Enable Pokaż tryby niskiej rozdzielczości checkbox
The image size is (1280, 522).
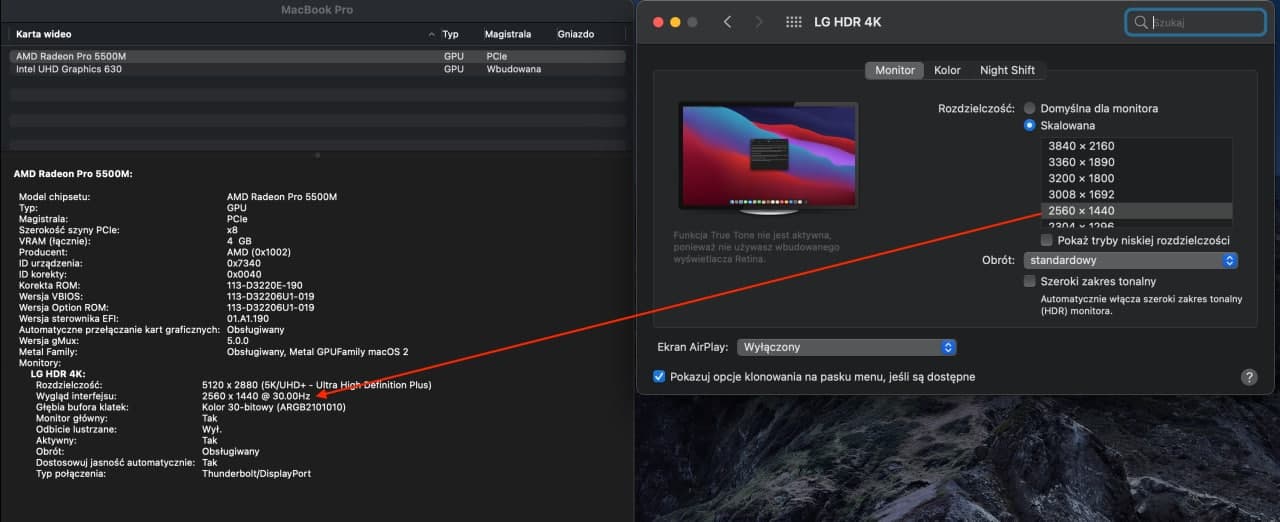pyautogui.click(x=1046, y=241)
